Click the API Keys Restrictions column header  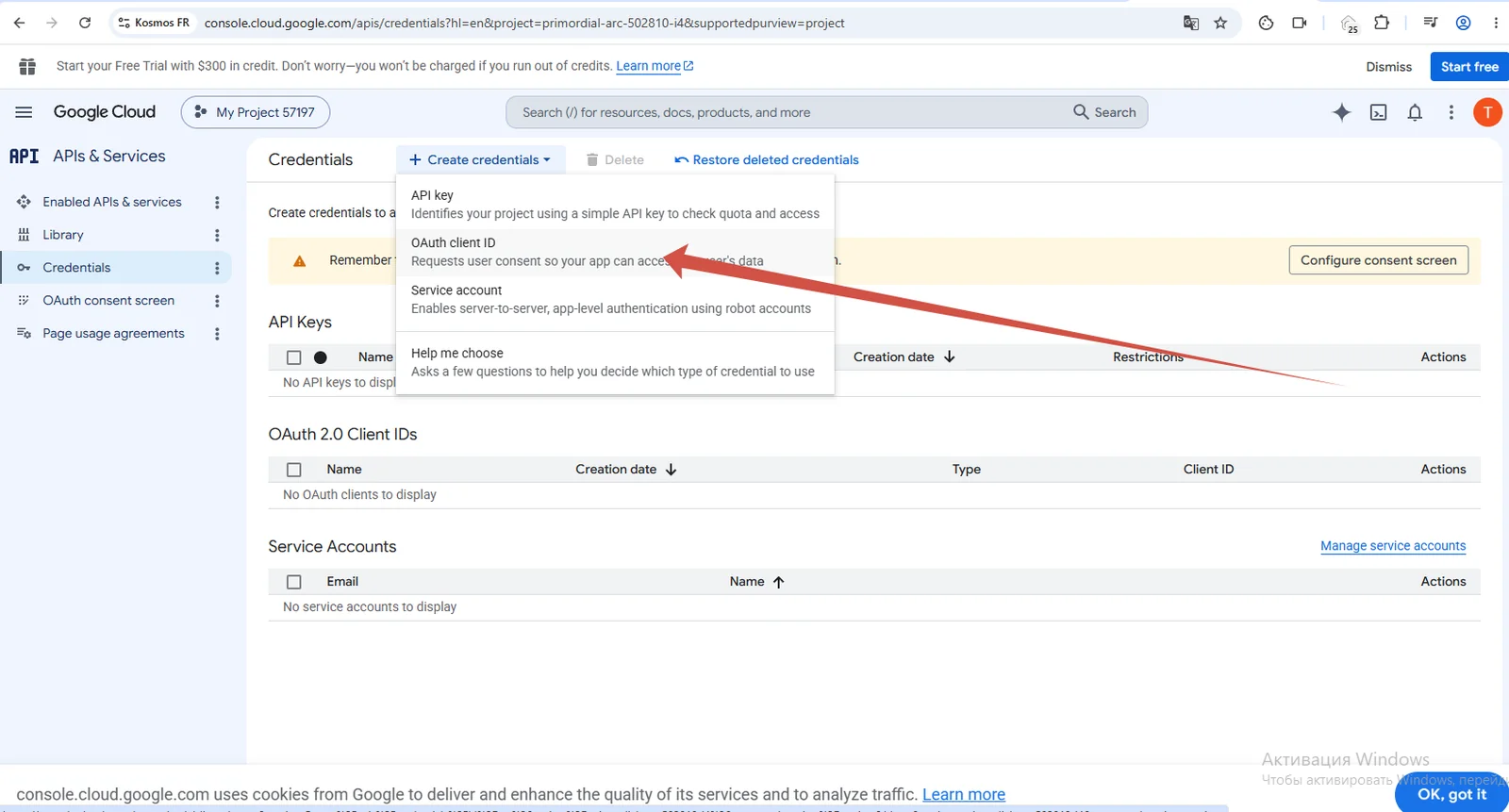coord(1148,356)
